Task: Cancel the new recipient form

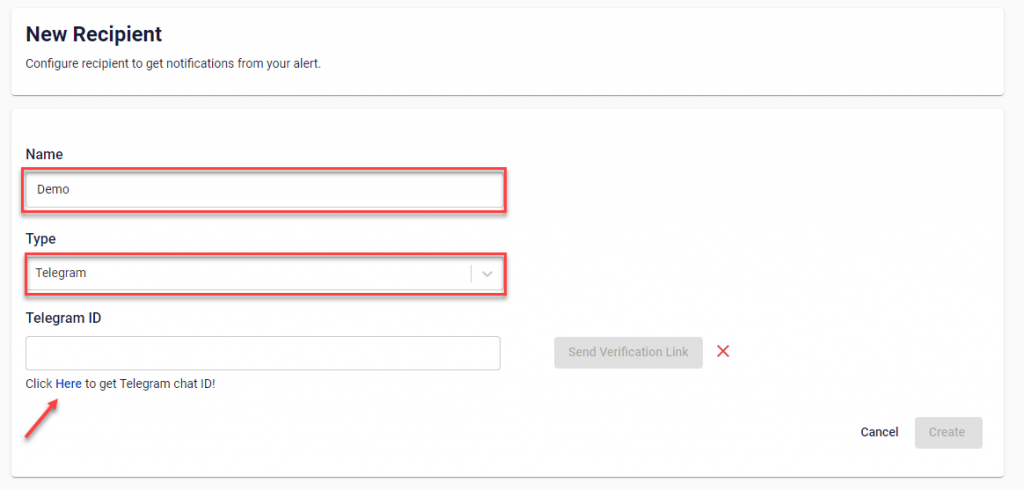Action: point(879,432)
